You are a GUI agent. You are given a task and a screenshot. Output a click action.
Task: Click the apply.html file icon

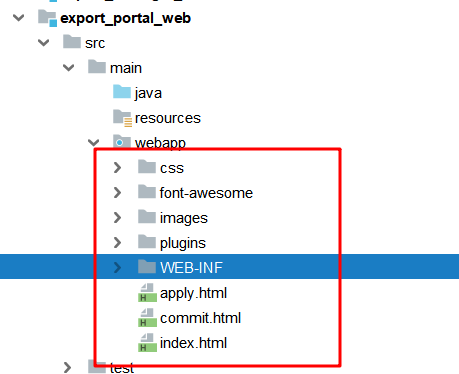click(147, 293)
